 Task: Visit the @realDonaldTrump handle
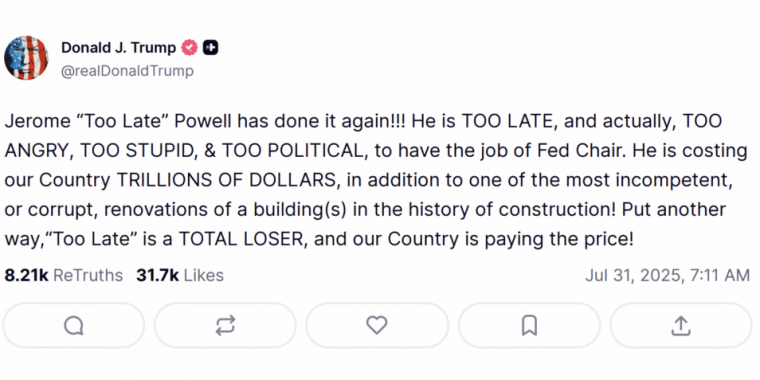[127, 71]
